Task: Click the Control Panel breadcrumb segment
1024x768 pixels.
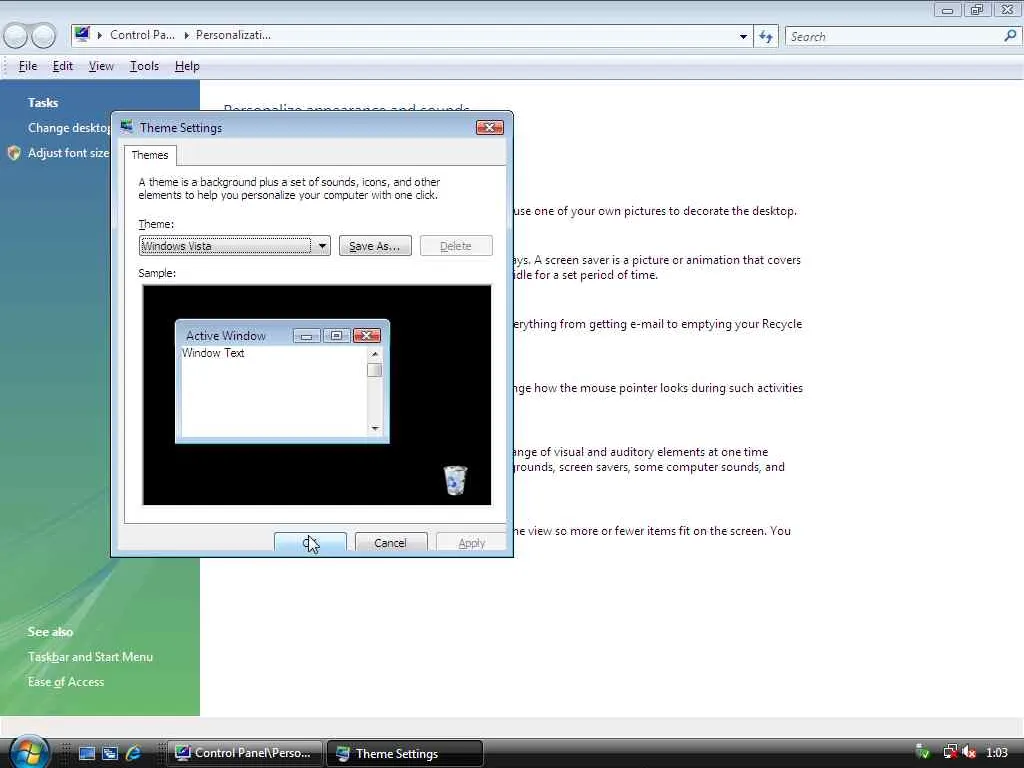Action: (142, 35)
